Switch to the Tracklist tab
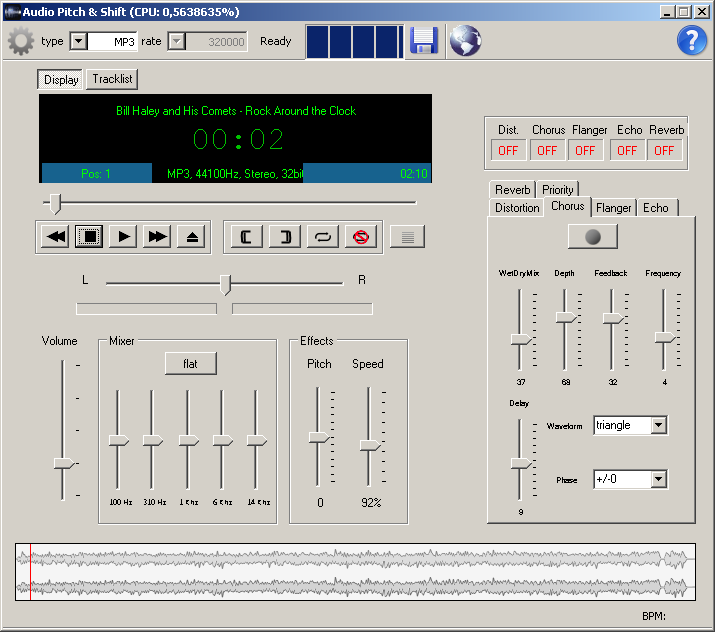Viewport: 715px width, 632px height. click(x=112, y=79)
